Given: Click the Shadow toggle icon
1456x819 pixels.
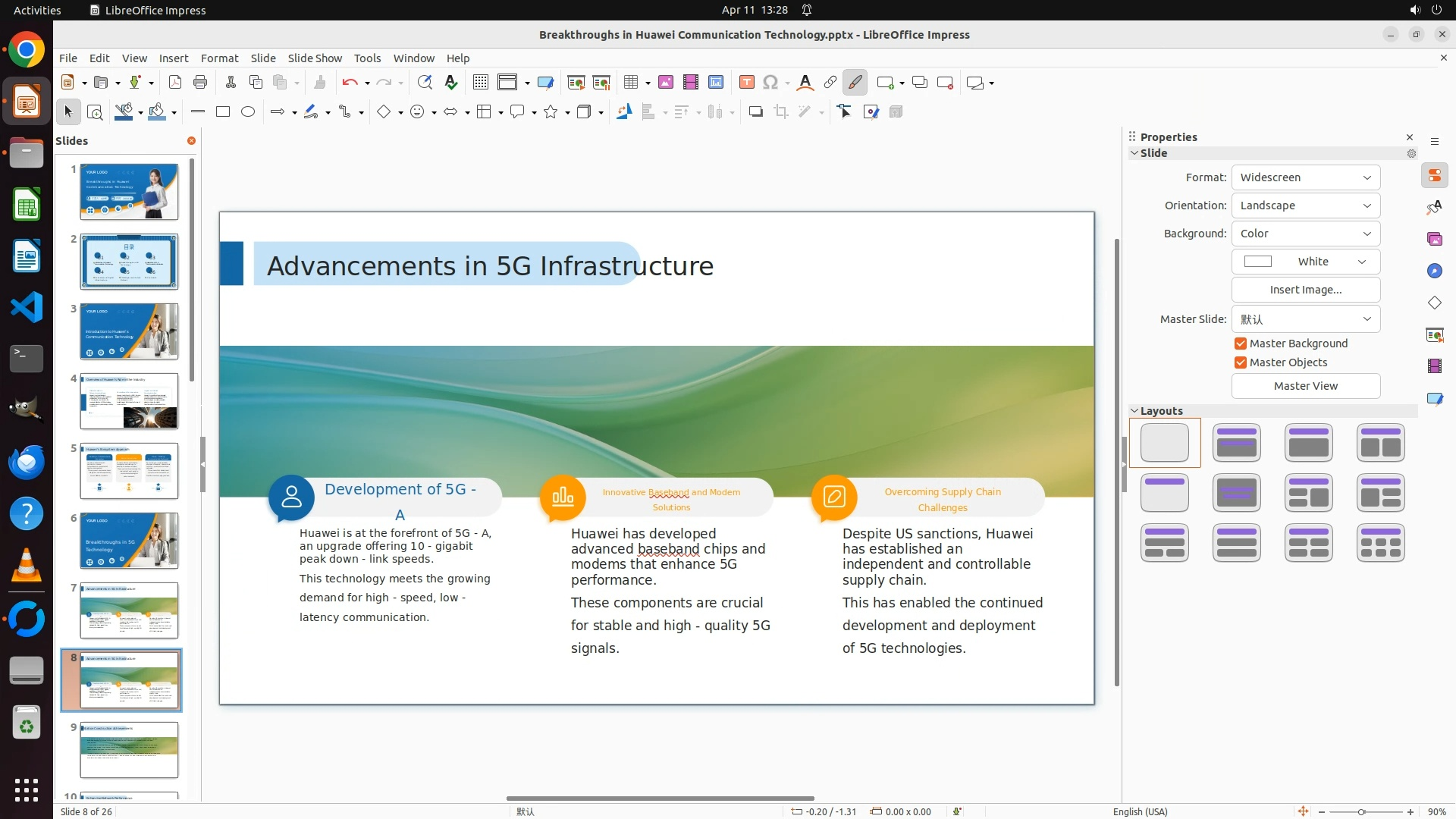Looking at the screenshot, I should [x=755, y=112].
